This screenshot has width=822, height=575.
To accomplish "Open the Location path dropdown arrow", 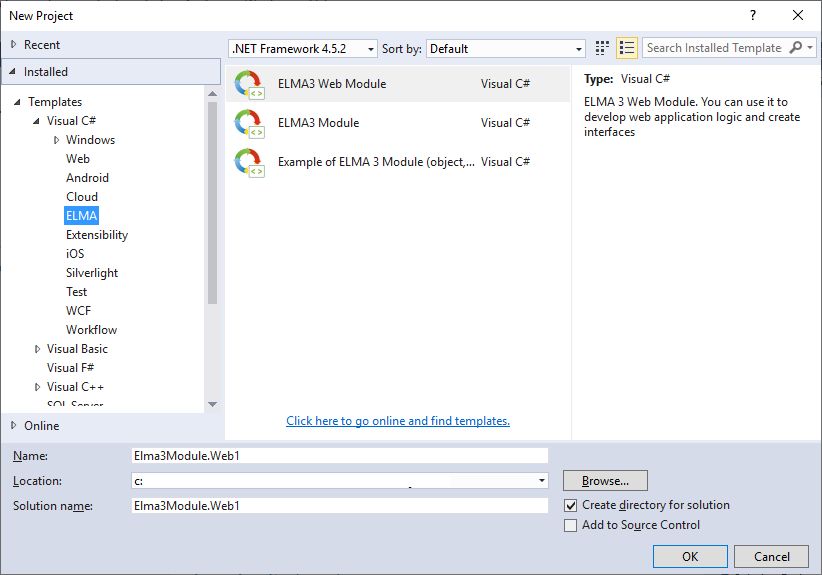I will point(542,481).
